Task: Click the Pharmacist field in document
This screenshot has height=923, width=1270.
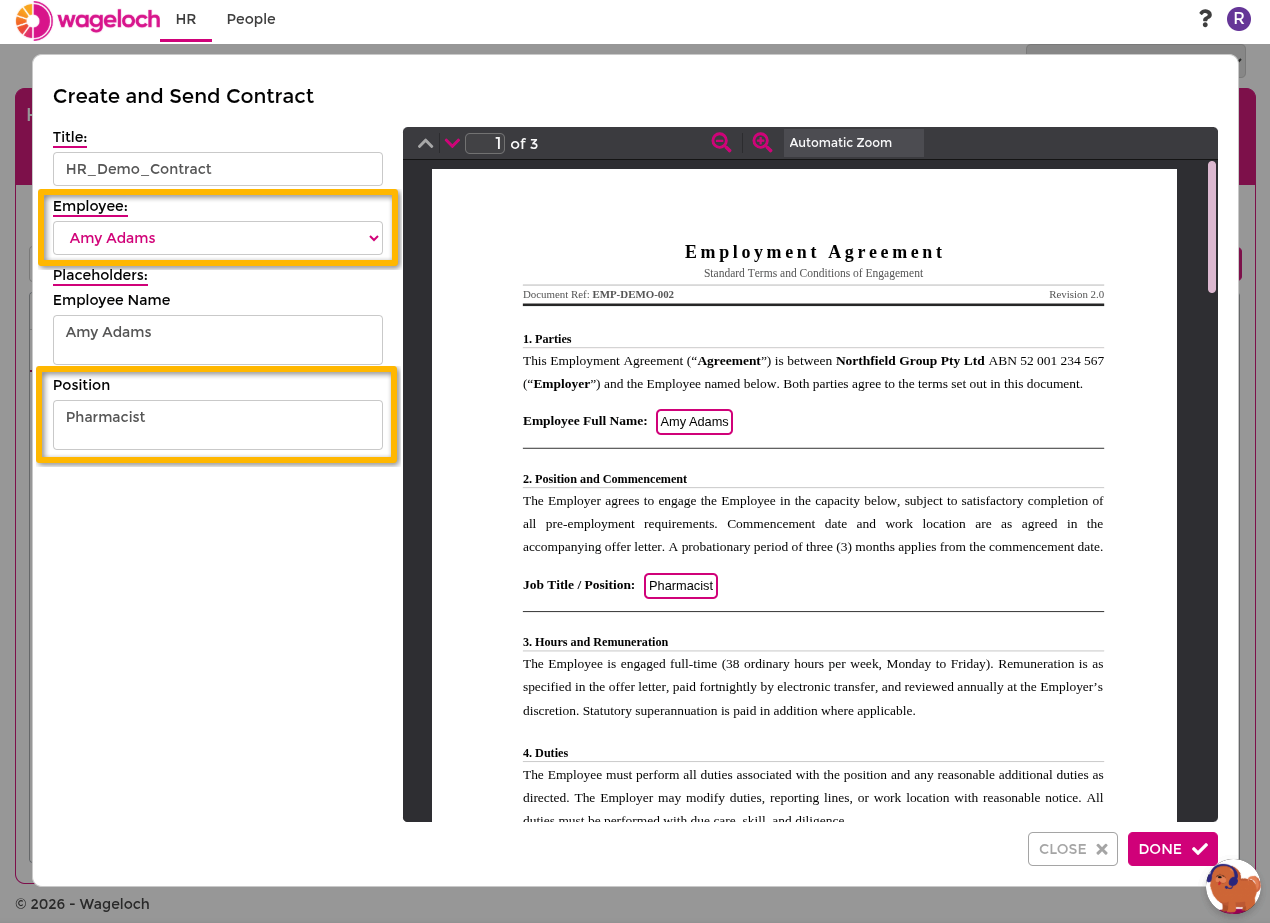Action: pos(681,586)
